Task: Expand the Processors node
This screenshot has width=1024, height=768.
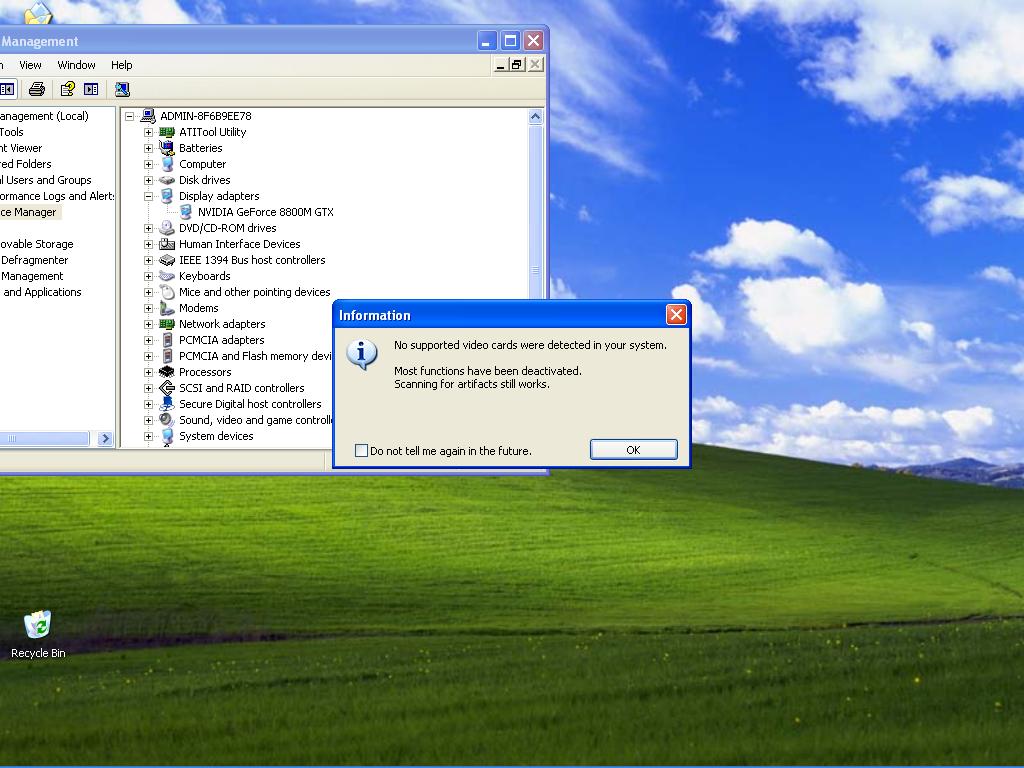Action: click(148, 372)
